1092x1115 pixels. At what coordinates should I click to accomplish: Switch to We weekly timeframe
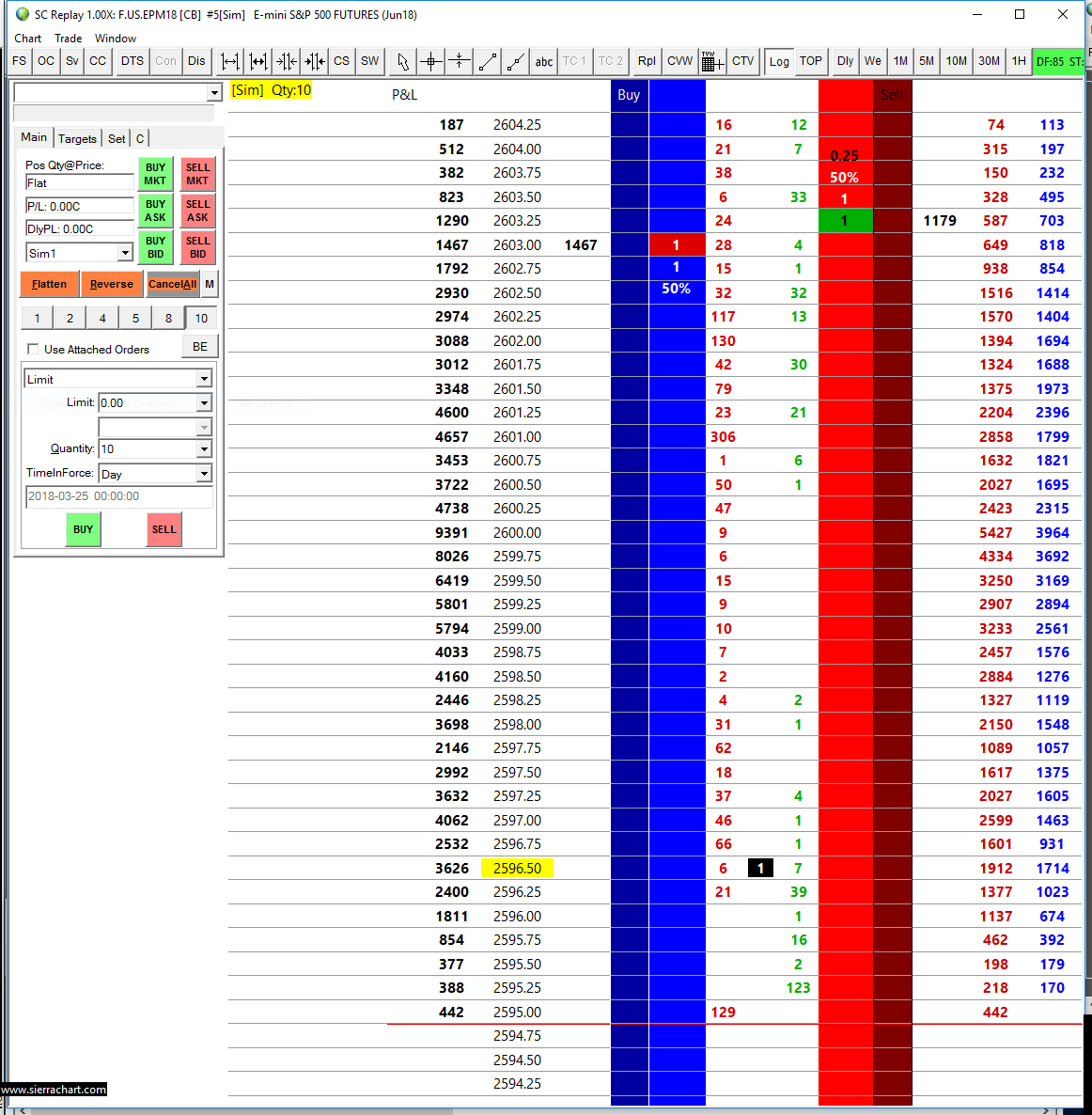click(873, 61)
